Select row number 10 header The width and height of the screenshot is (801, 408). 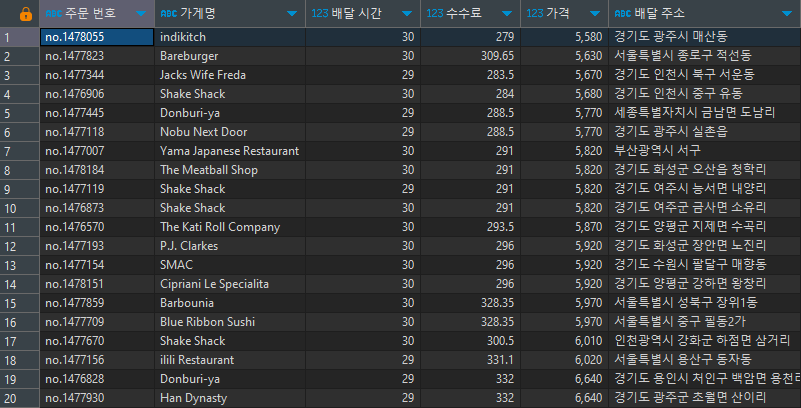coord(19,208)
